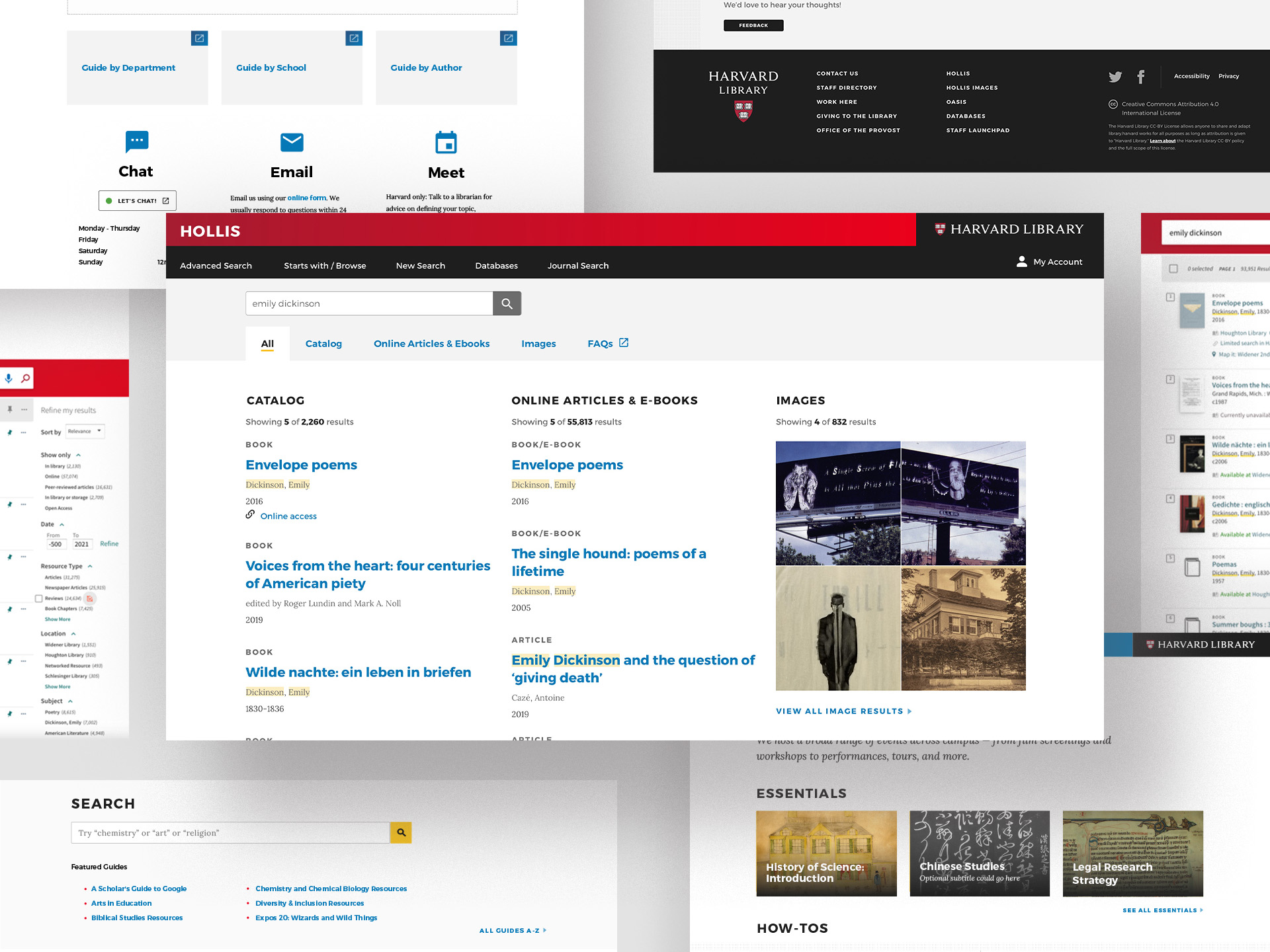This screenshot has width=1270, height=952.
Task: Tick checkbox 2 beside Voices from the heart
Action: (1170, 379)
